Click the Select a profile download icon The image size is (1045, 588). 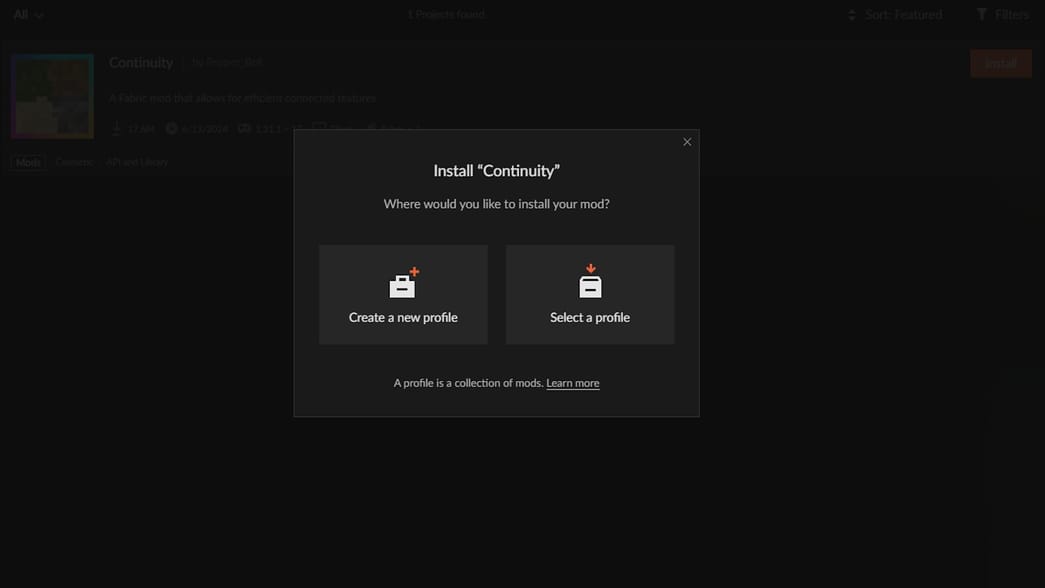(590, 283)
